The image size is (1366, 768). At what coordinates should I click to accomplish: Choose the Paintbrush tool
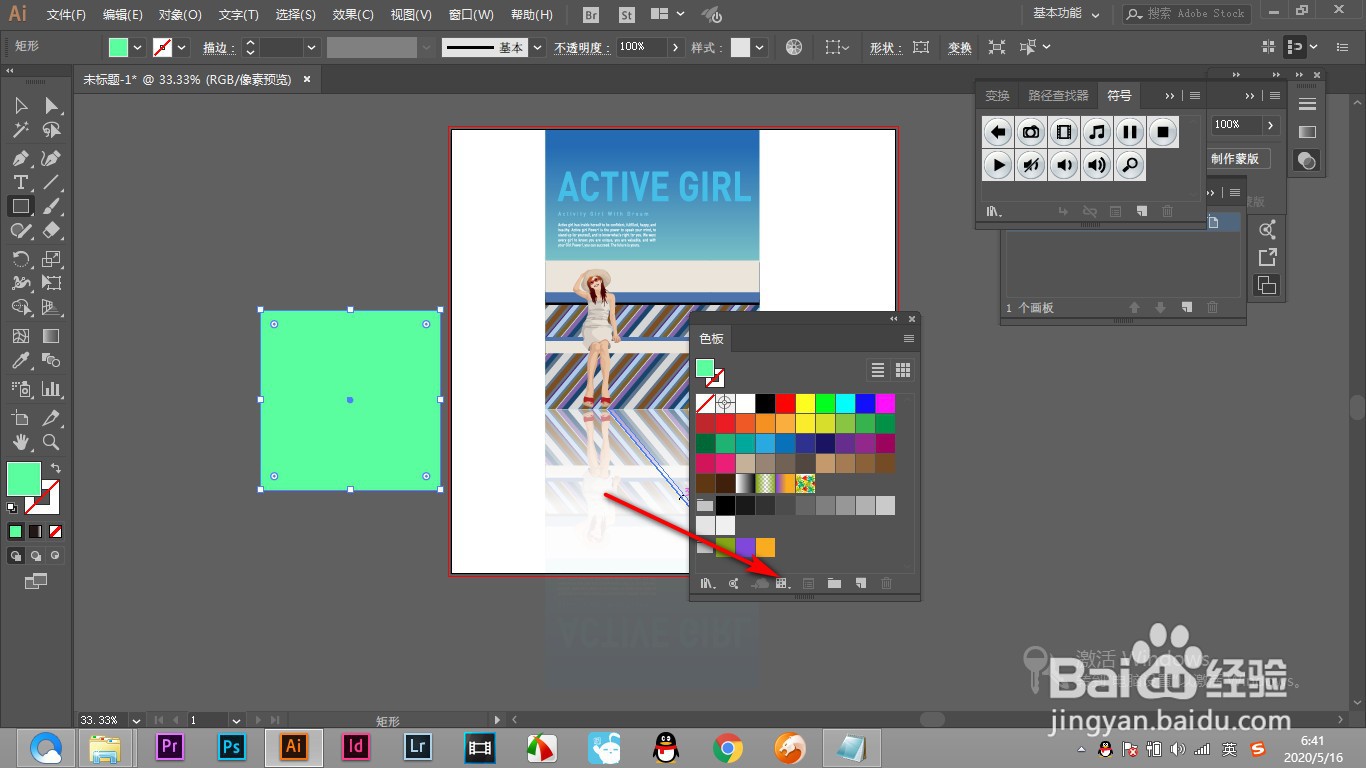51,207
